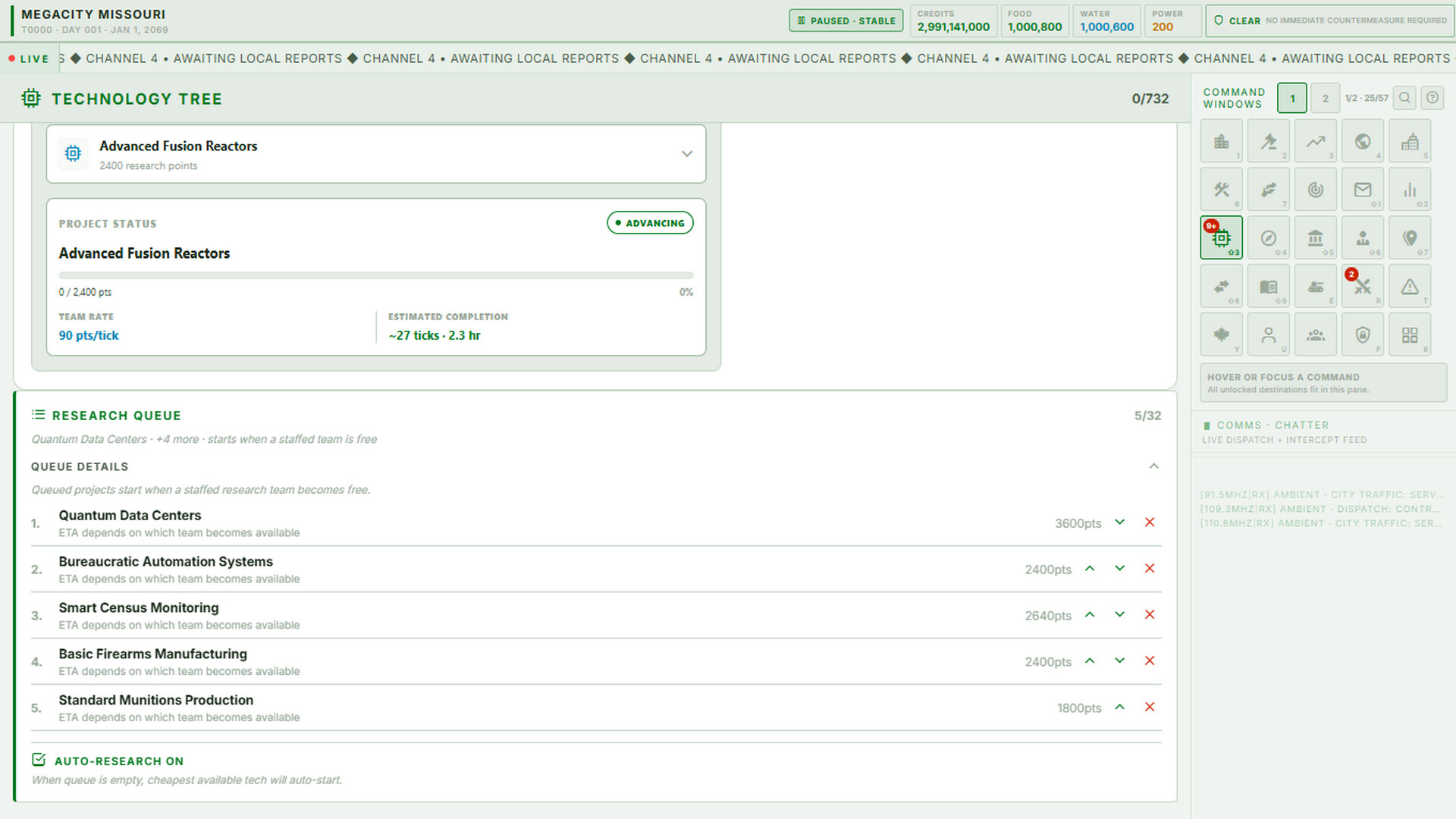Click the command windows help icon
The image size is (1456, 819).
click(x=1432, y=98)
